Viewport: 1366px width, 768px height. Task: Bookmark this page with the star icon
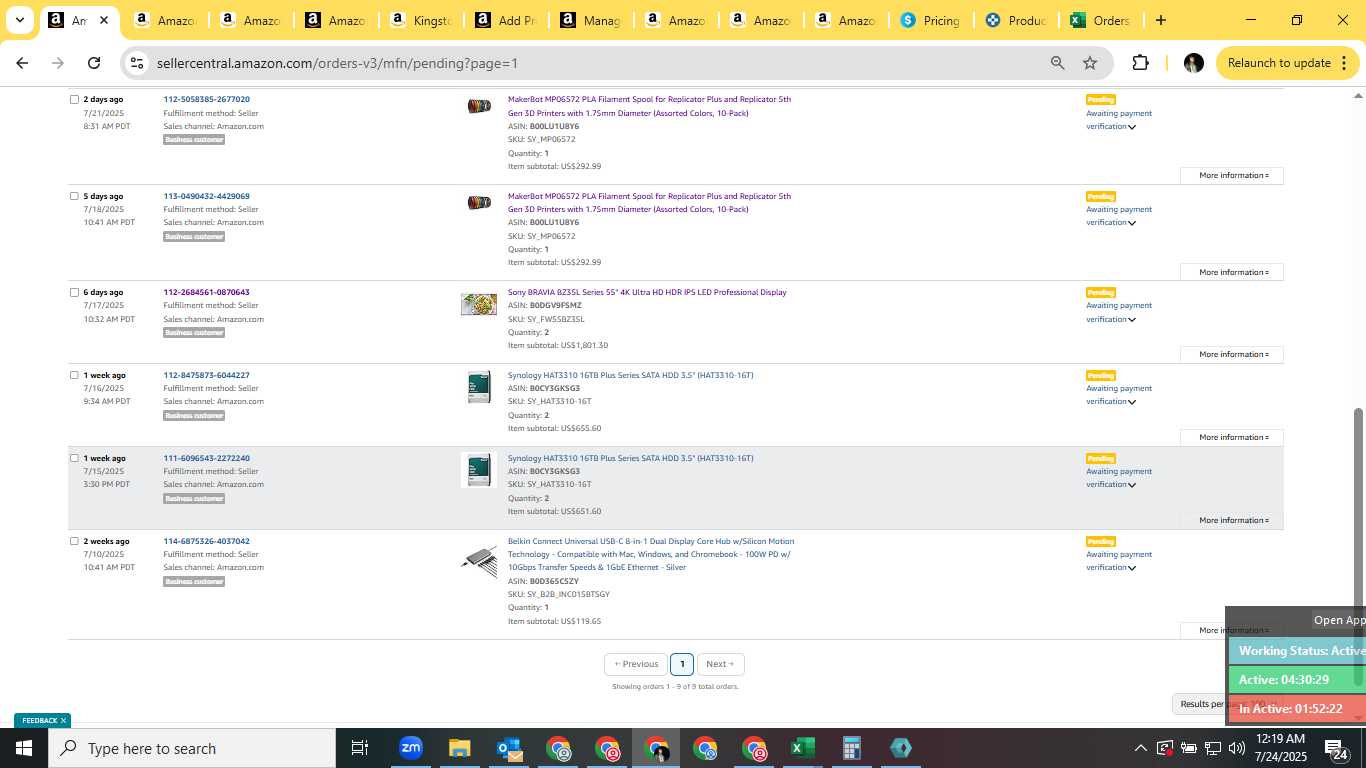coord(1090,63)
